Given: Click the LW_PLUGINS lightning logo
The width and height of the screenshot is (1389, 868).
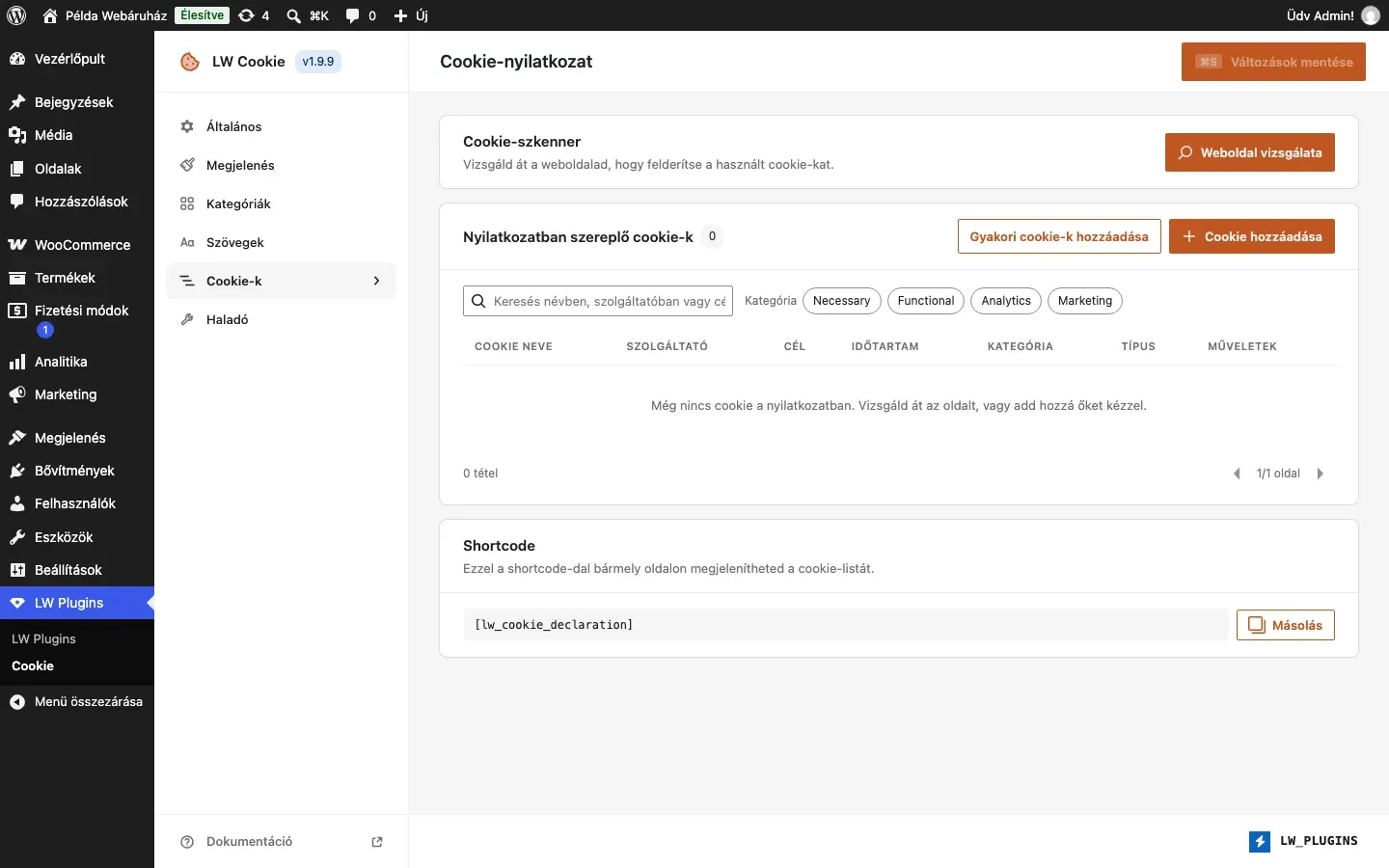Looking at the screenshot, I should 1260,842.
